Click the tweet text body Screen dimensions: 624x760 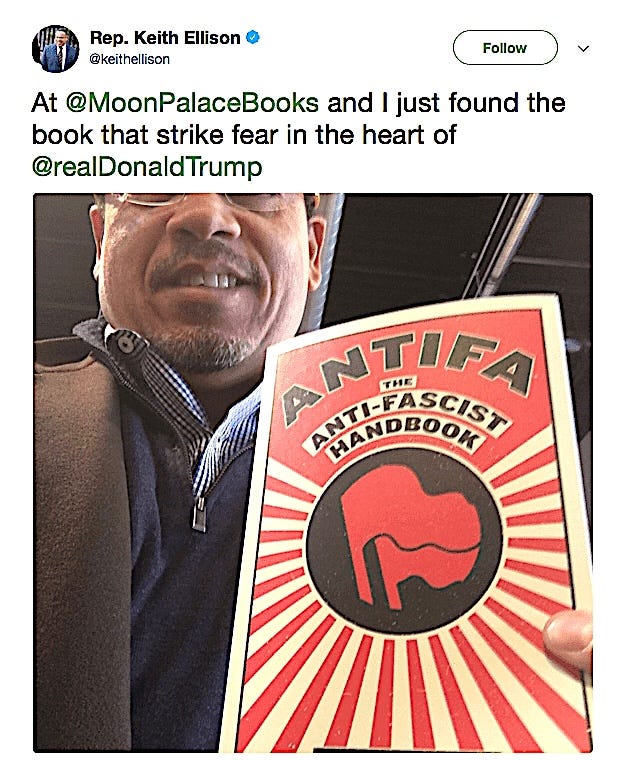298,135
